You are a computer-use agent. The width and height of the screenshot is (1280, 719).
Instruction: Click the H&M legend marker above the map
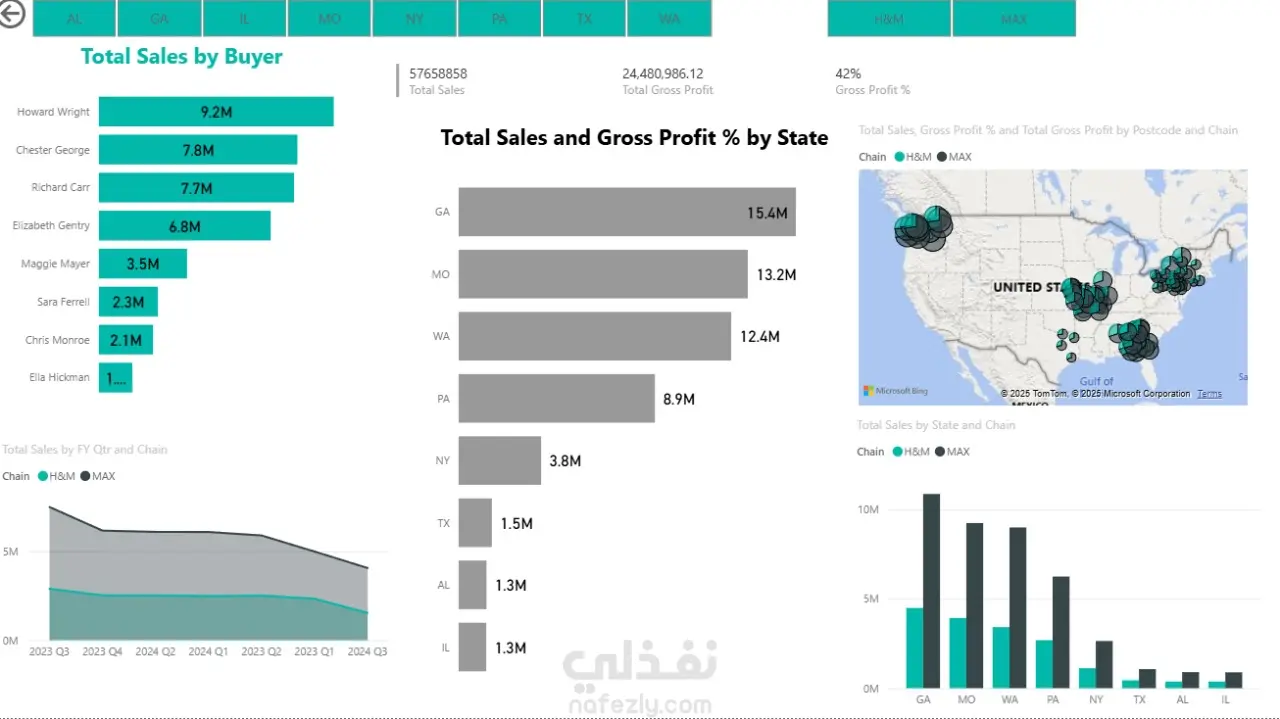(900, 157)
